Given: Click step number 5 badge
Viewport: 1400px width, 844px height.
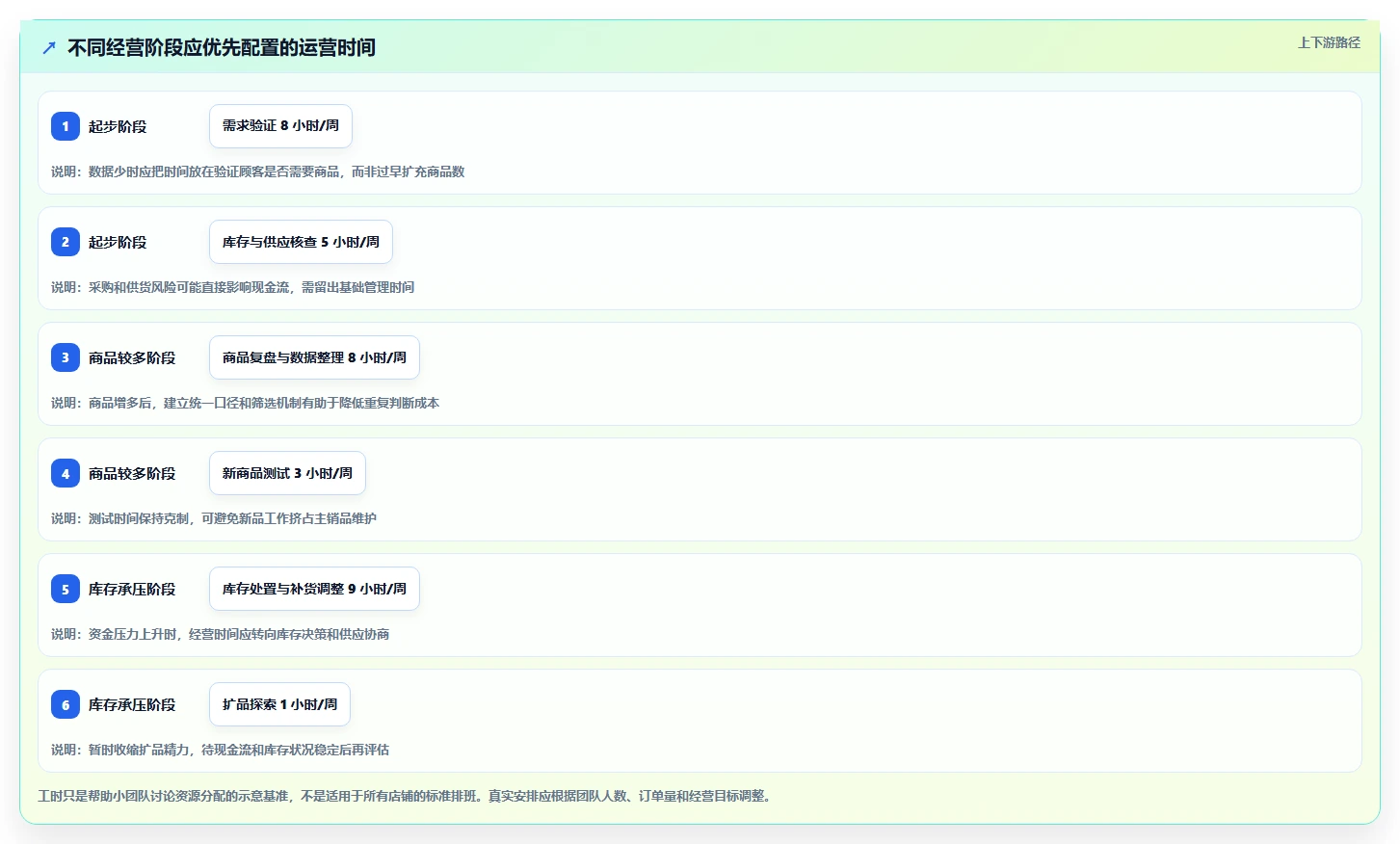Looking at the screenshot, I should [66, 589].
